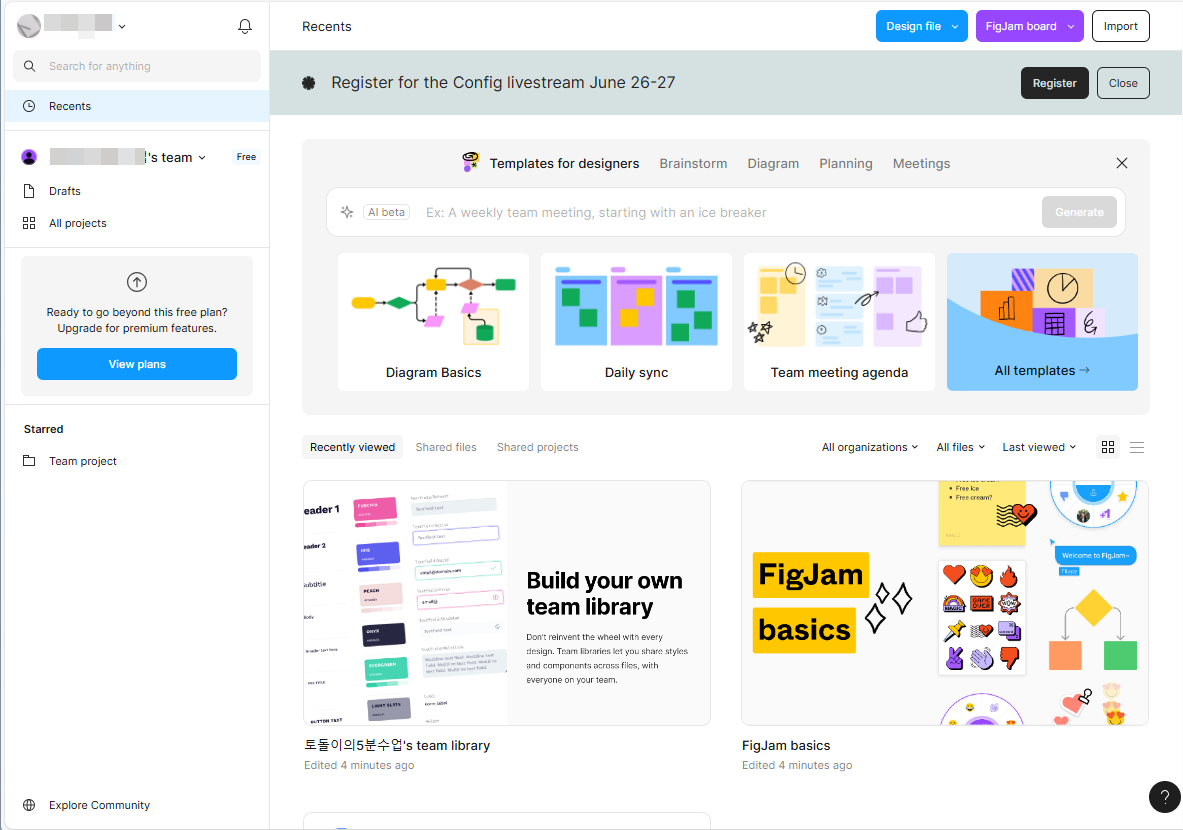Focus the Search for anything field
The width and height of the screenshot is (1183, 830).
tap(137, 66)
